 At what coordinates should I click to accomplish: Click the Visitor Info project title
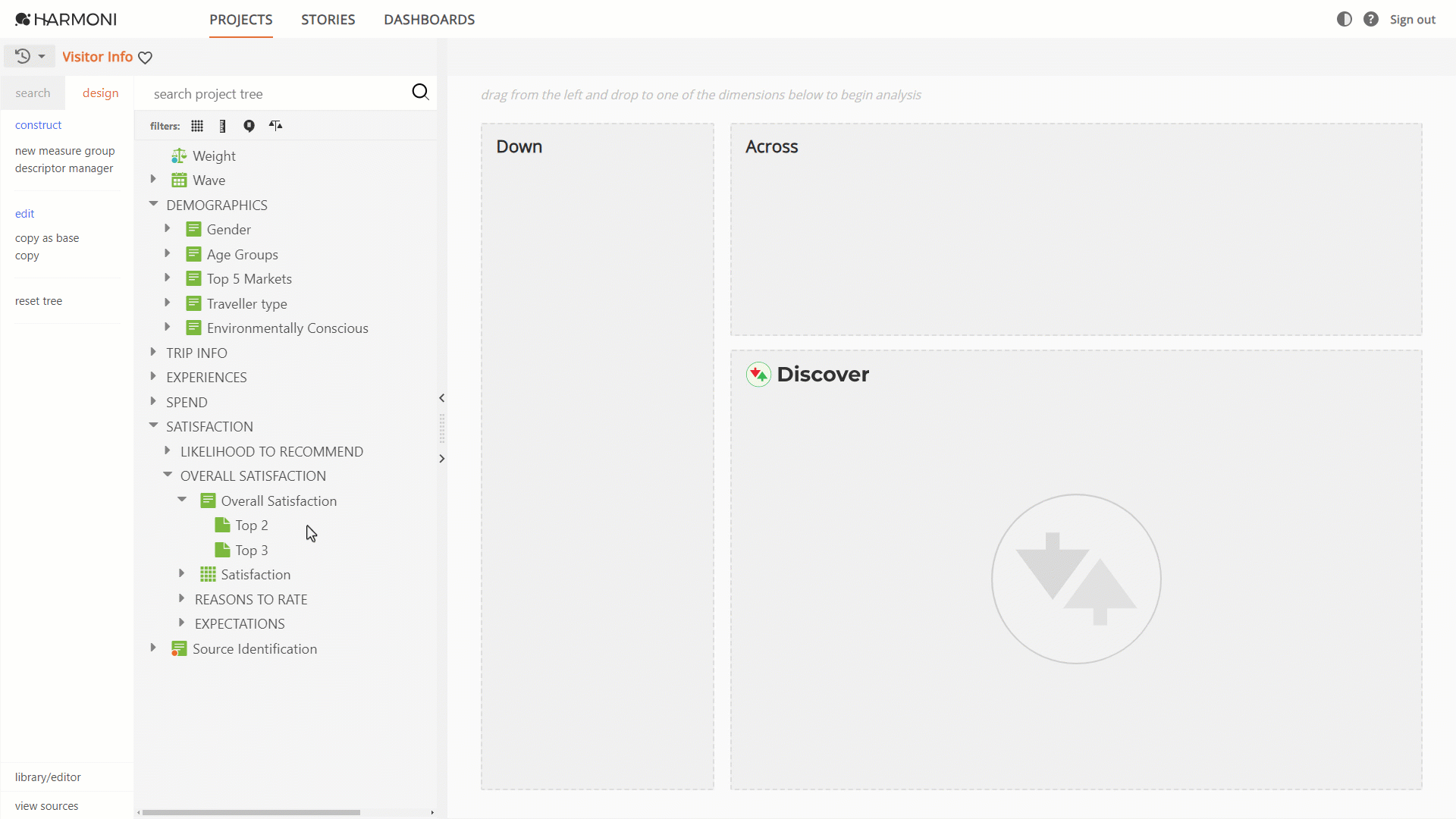tap(97, 57)
